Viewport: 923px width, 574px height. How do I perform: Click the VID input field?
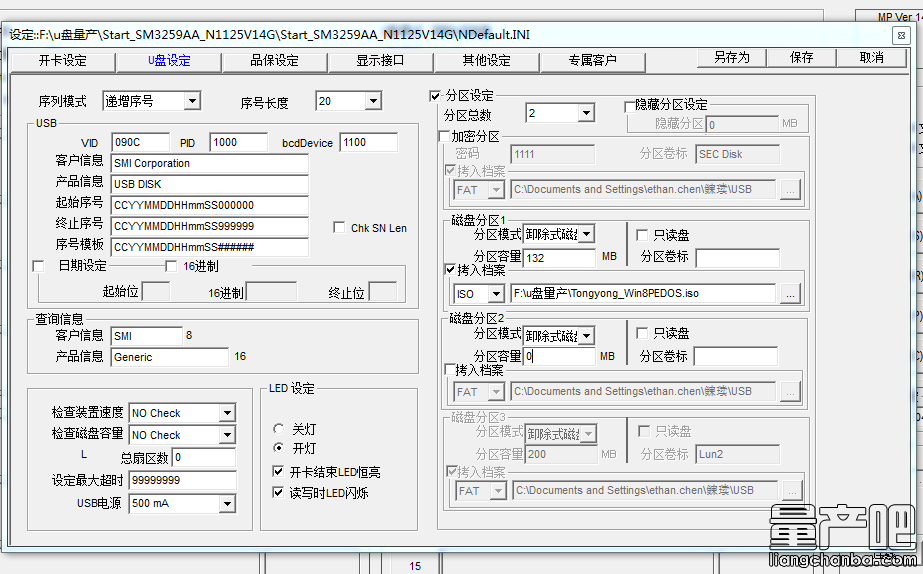coord(140,142)
